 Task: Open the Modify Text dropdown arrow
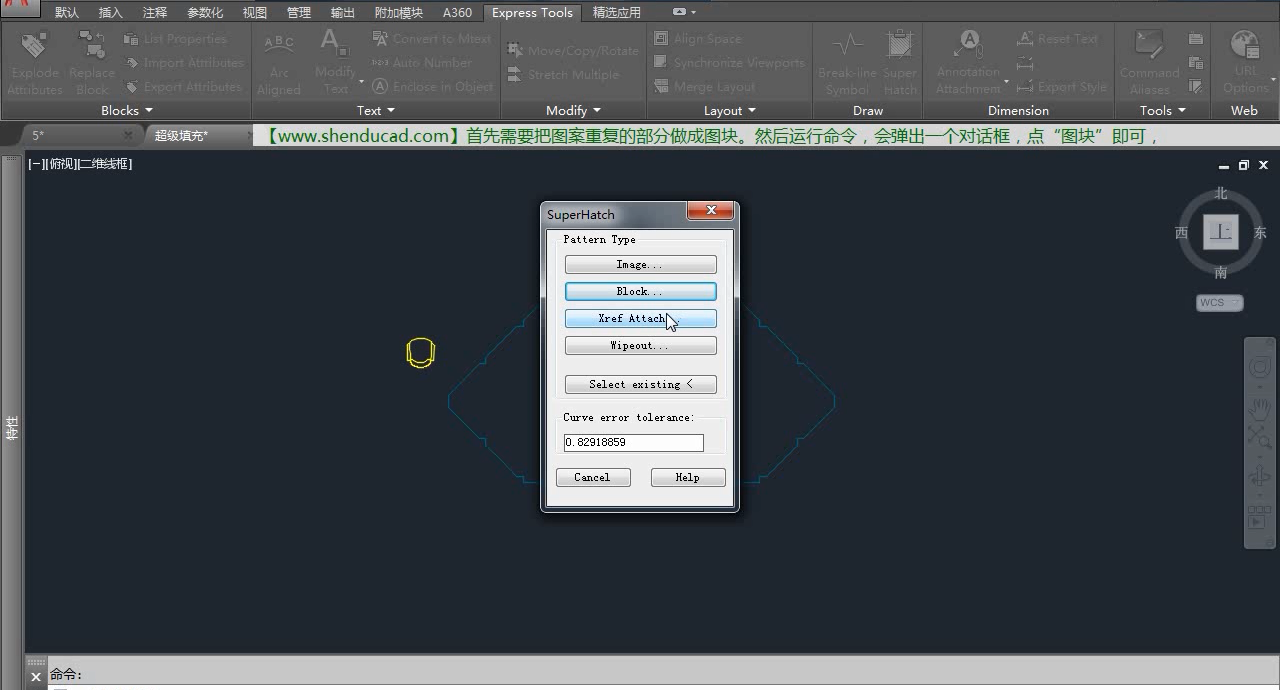[x=361, y=81]
